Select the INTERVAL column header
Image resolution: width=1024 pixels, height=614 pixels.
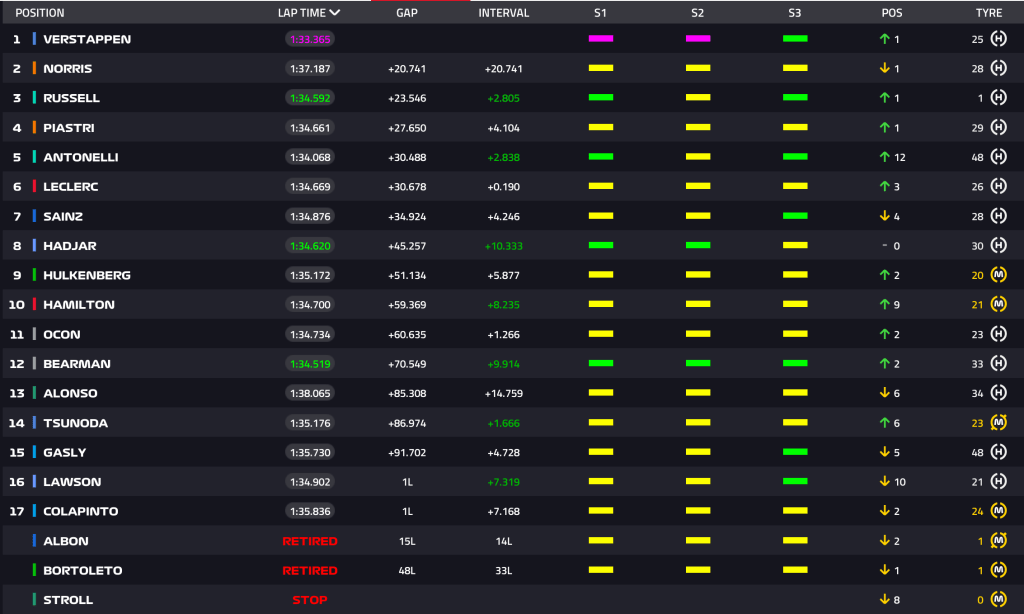[x=504, y=12]
